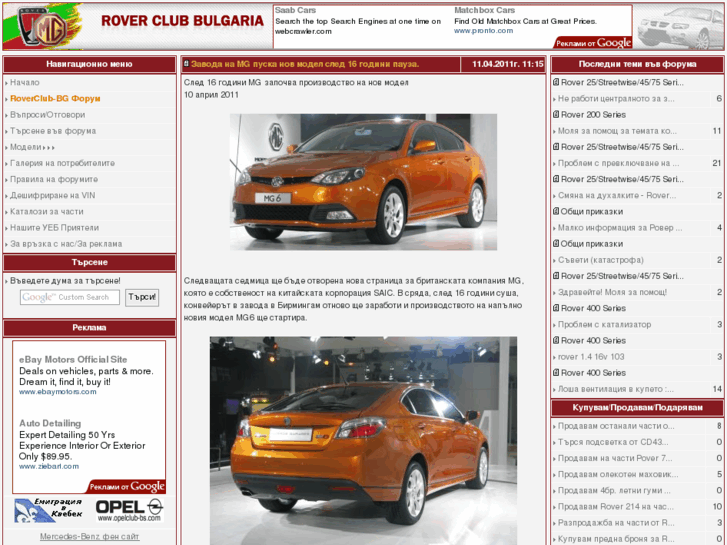Click the Google ads badge in the sidebar ad
The width and height of the screenshot is (727, 545).
point(127,486)
